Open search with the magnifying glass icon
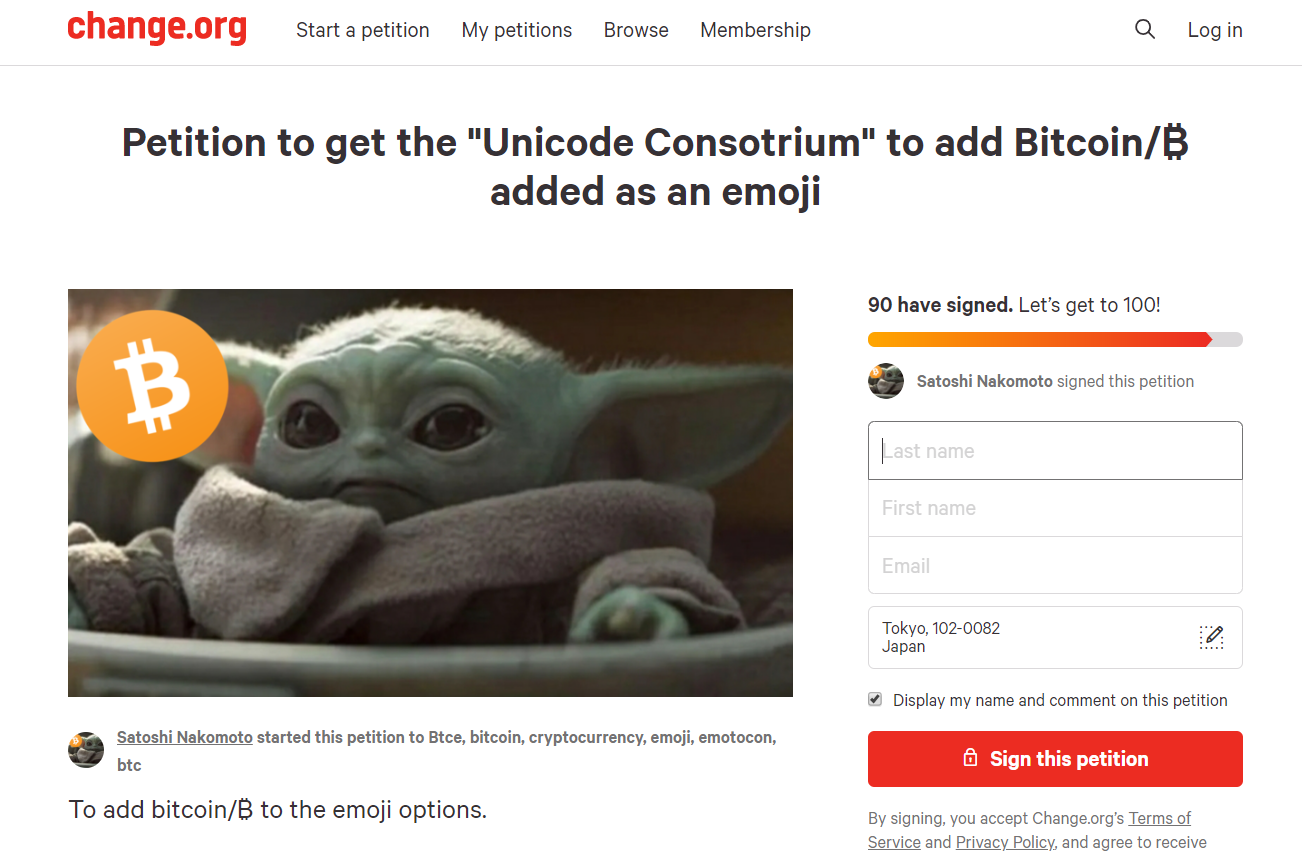1302x859 pixels. (1145, 30)
